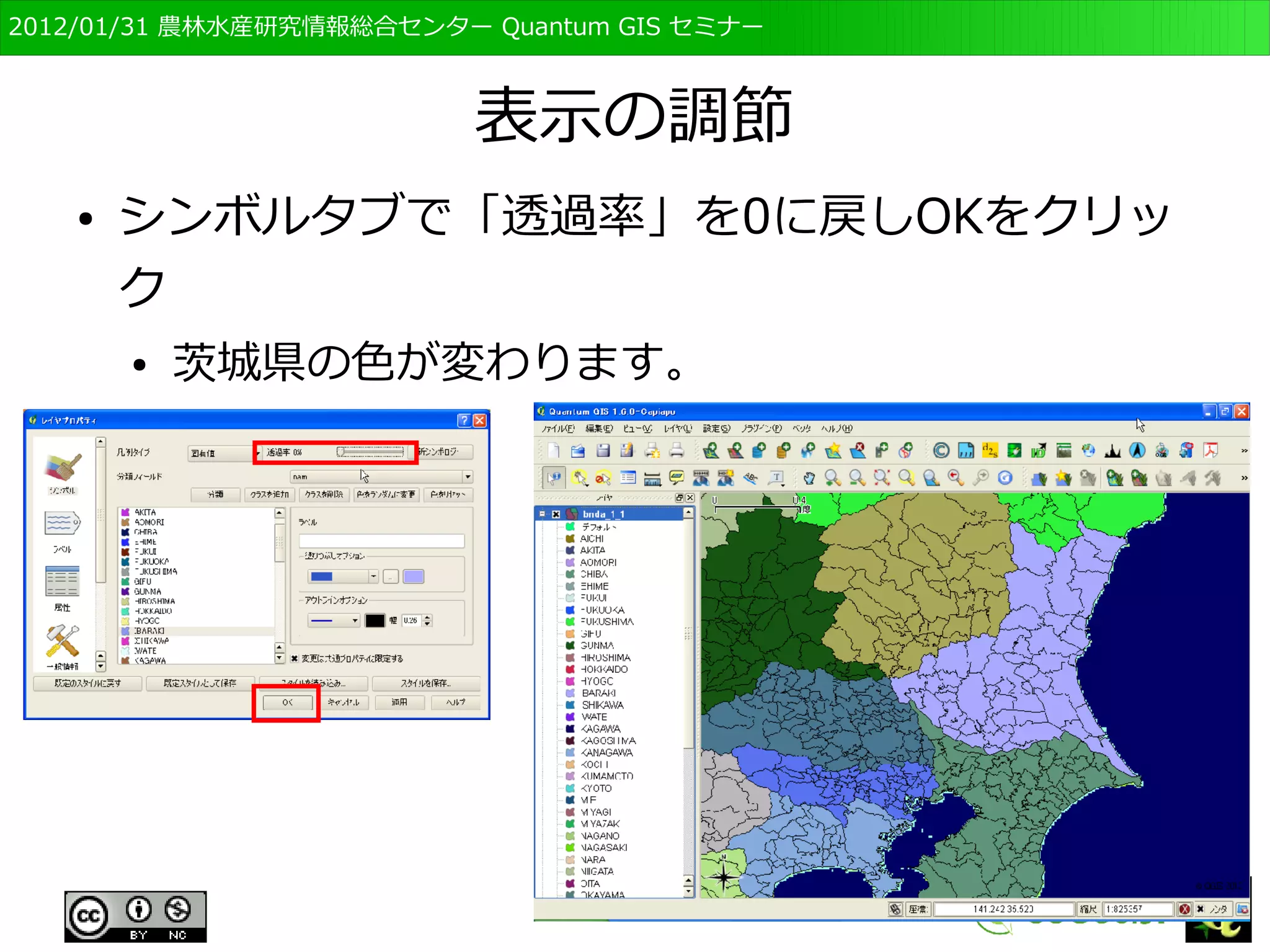Open the ファイル(F) menu
The image size is (1270, 952).
click(558, 429)
